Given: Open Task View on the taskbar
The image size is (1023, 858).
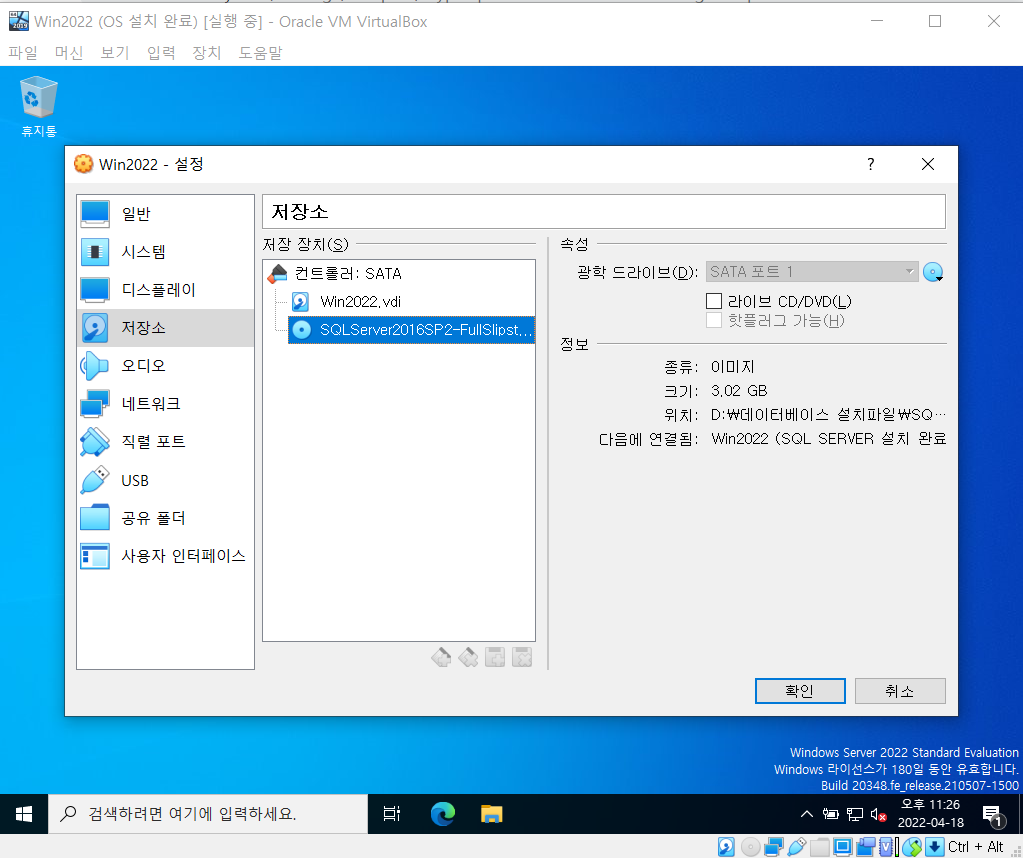Looking at the screenshot, I should pos(391,814).
